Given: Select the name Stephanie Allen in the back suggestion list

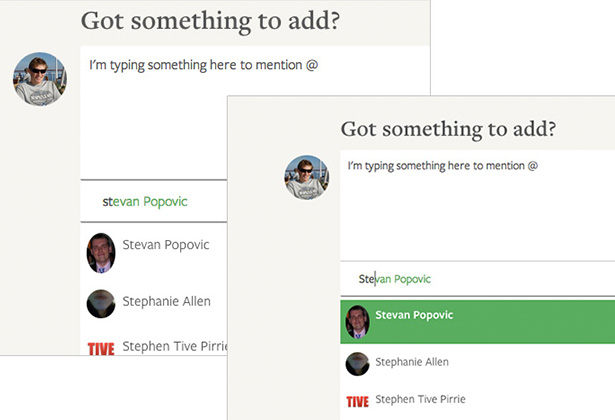Looking at the screenshot, I should [166, 301].
